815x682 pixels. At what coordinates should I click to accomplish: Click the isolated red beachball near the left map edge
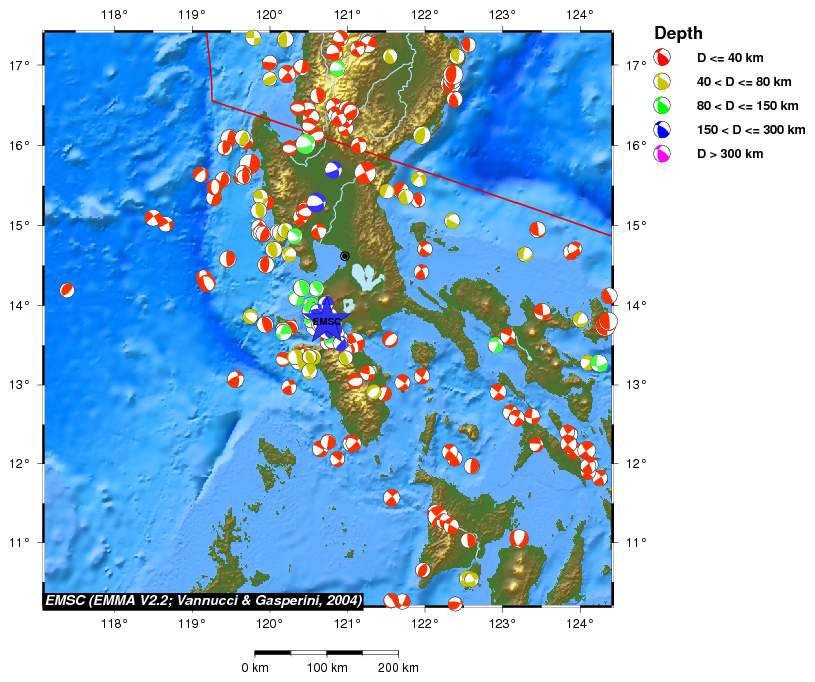pyautogui.click(x=67, y=290)
